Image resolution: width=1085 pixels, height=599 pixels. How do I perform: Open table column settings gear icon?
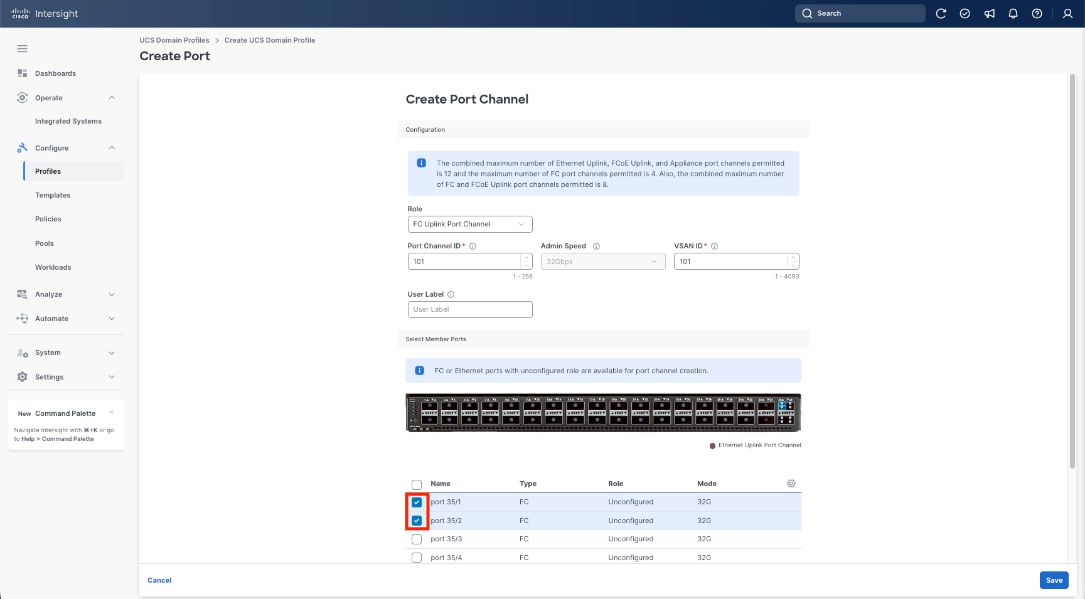pyautogui.click(x=791, y=483)
